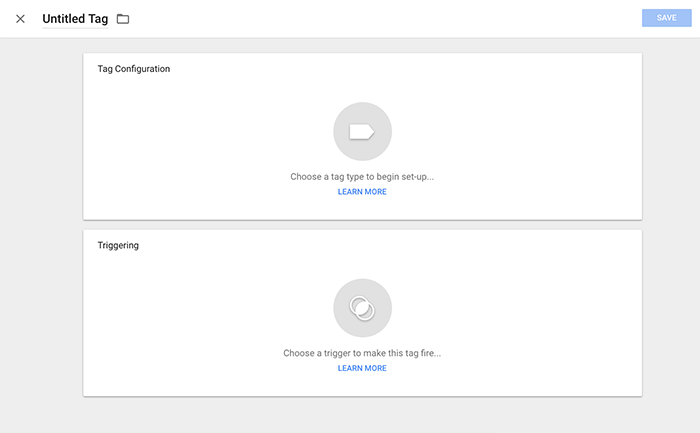Select the gray trigger circle icon
The image size is (700, 433).
[362, 308]
